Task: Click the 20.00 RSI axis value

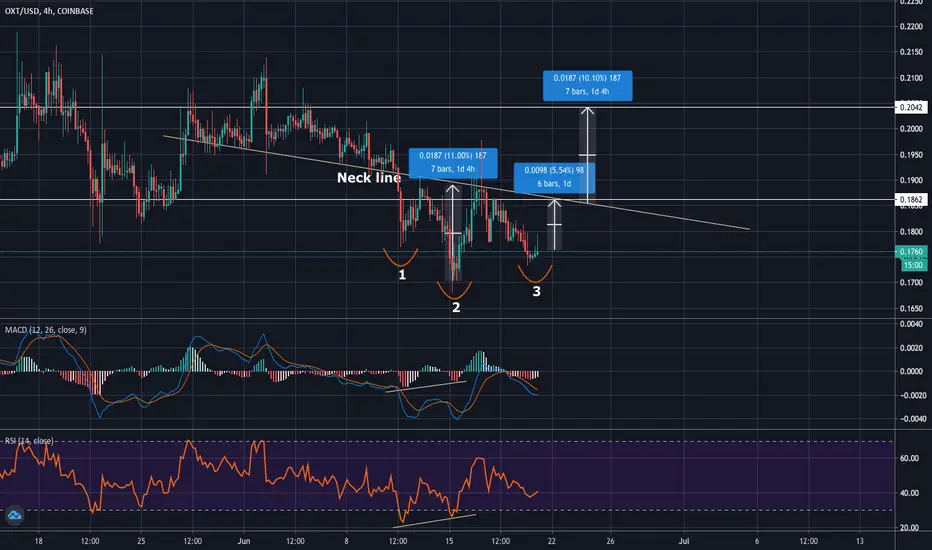Action: click(x=909, y=528)
